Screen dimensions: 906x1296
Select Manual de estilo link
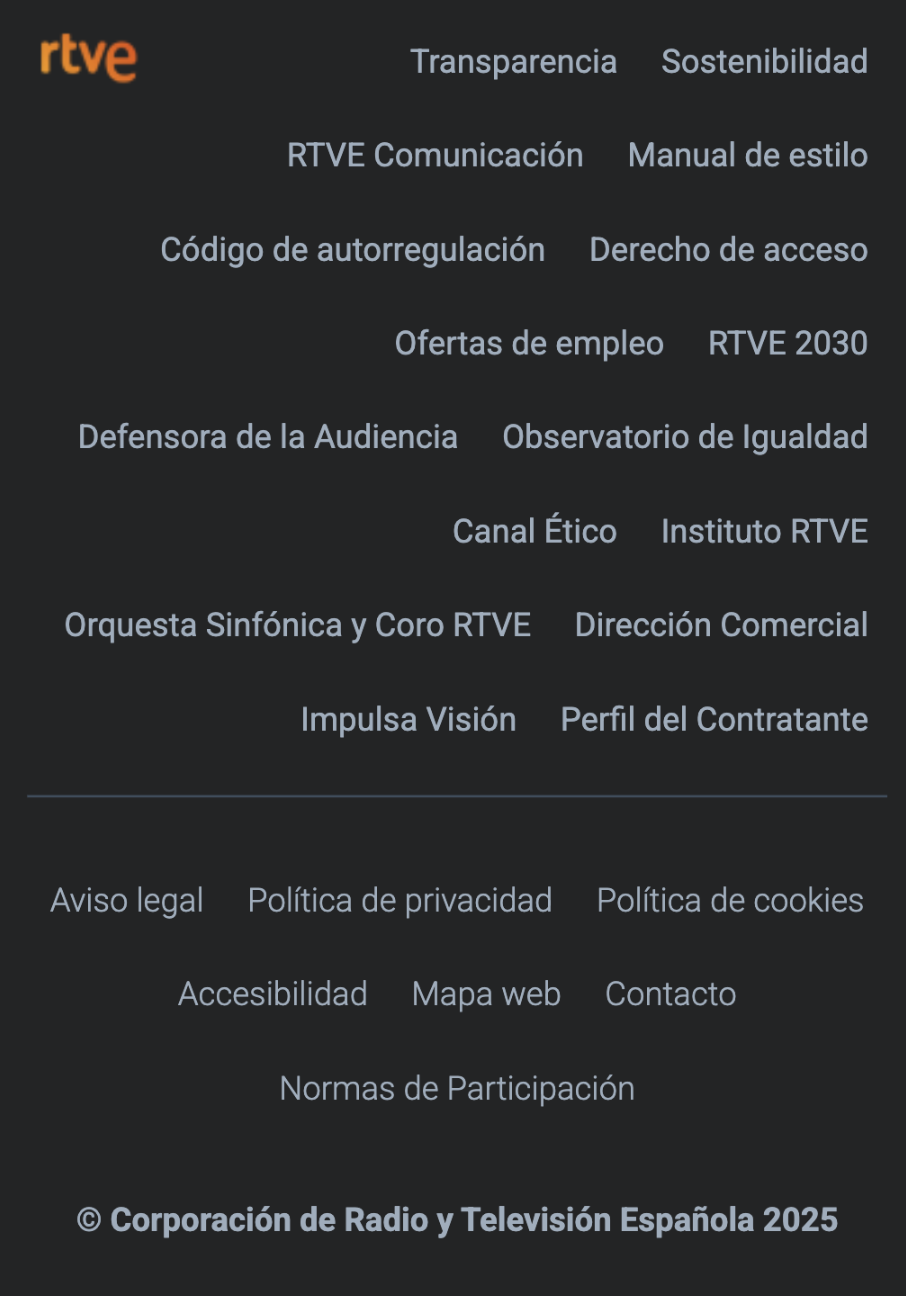[747, 156]
